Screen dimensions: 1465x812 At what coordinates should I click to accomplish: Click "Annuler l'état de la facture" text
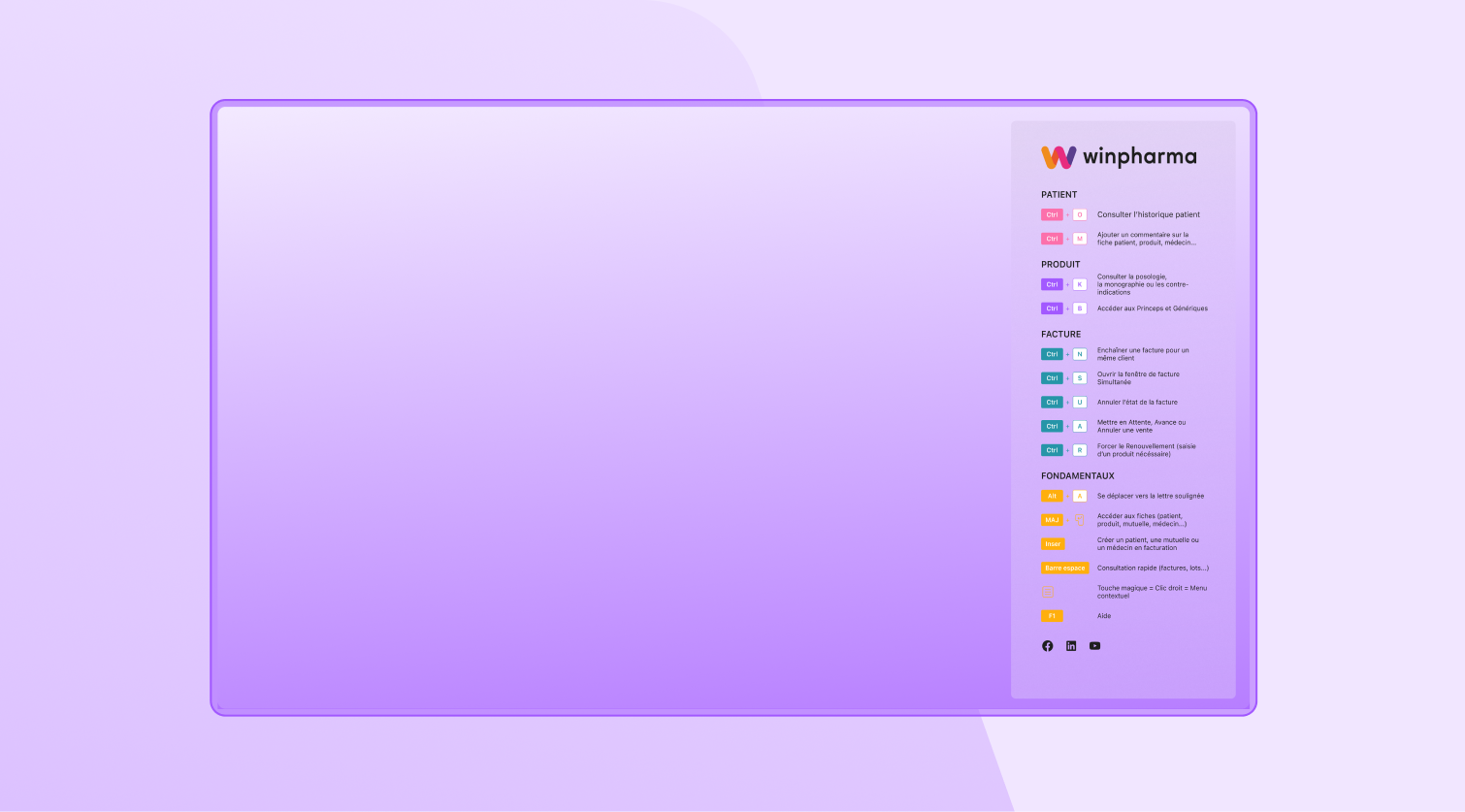[1137, 403]
